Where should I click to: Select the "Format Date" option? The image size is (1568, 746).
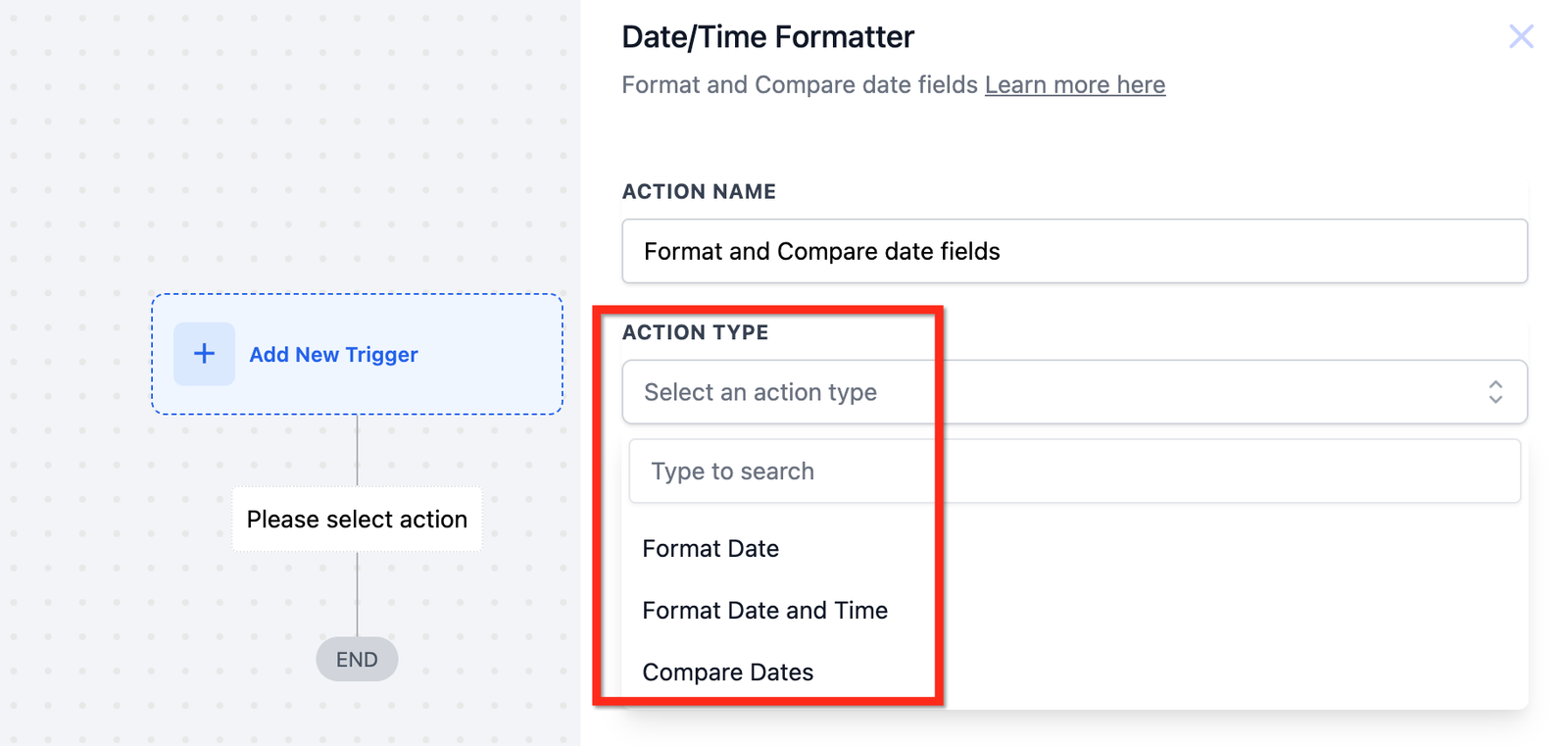(x=710, y=549)
